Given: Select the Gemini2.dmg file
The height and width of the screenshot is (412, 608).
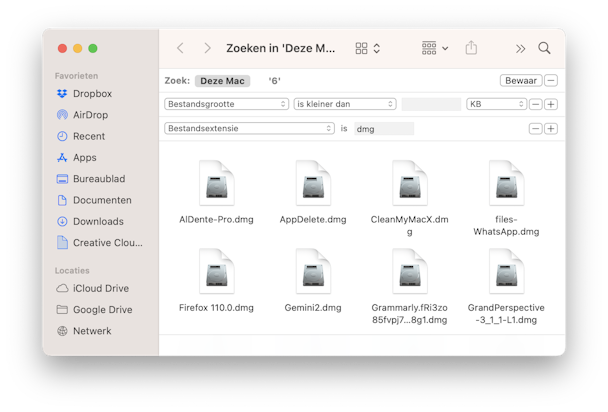Looking at the screenshot, I should (313, 281).
